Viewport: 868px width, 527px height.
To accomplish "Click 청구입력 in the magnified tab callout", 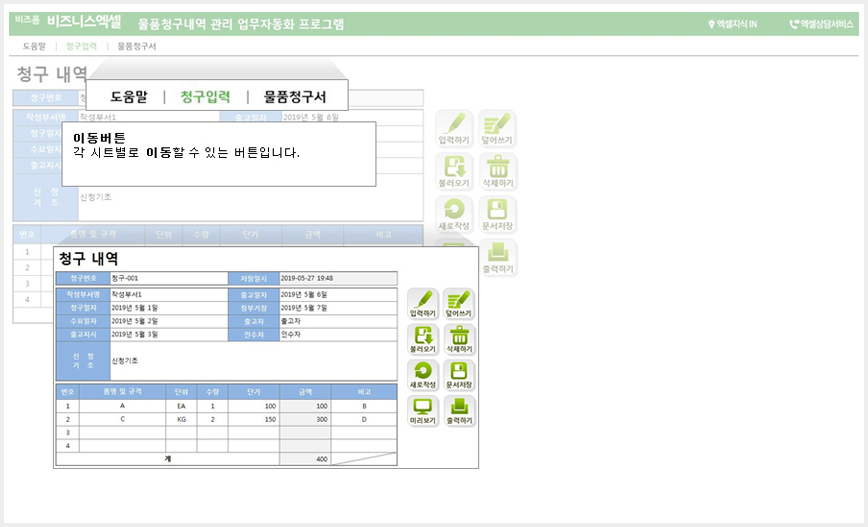I will pyautogui.click(x=205, y=96).
